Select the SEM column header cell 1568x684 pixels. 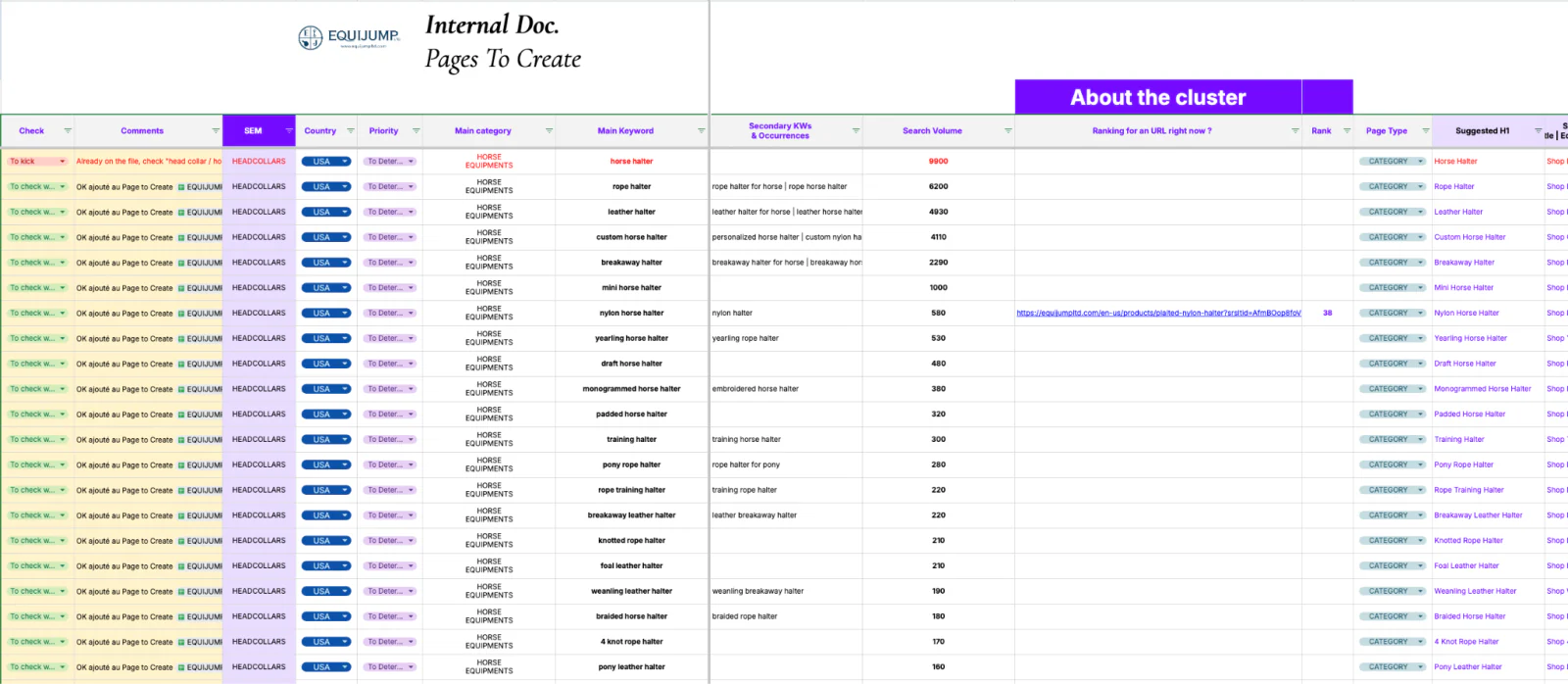259,130
